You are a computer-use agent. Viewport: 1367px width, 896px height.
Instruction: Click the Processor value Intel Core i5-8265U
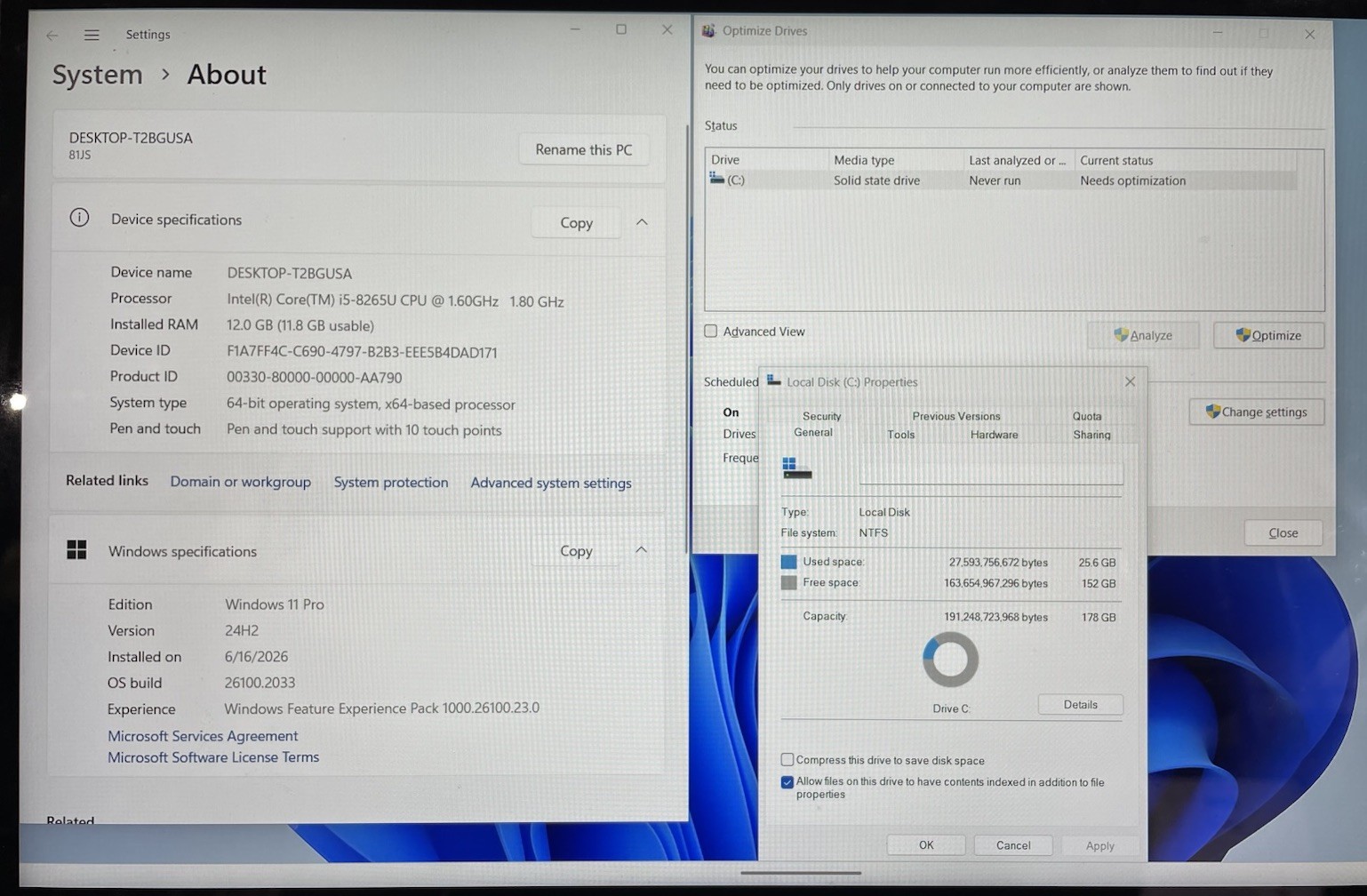pyautogui.click(x=396, y=300)
